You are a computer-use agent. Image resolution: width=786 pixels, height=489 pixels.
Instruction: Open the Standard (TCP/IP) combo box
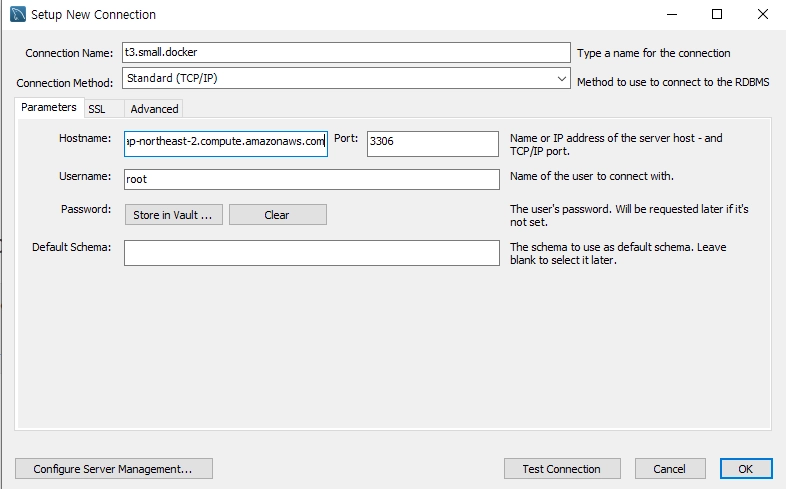(346, 79)
